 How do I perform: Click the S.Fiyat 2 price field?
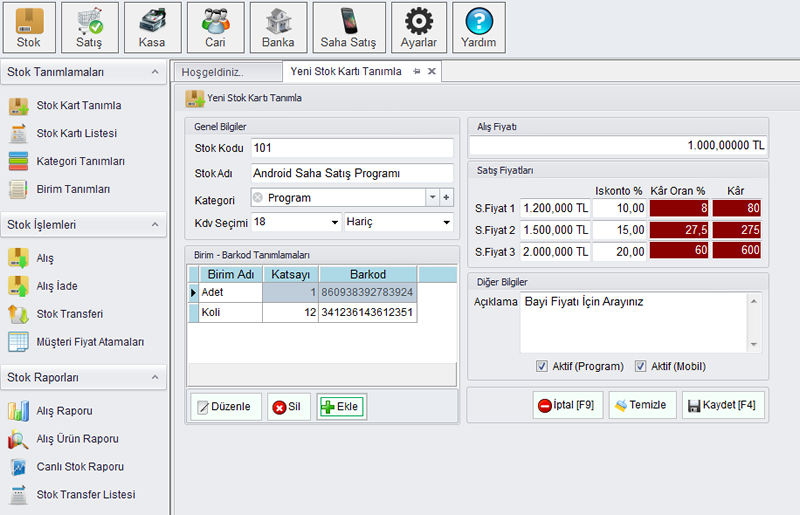tap(555, 230)
